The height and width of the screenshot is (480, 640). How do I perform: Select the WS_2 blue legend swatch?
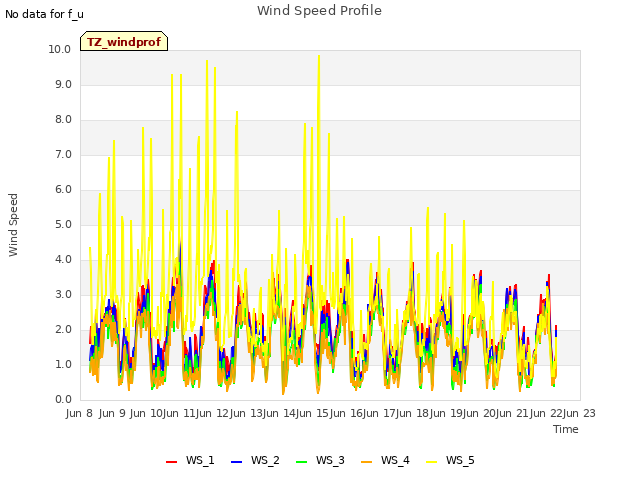point(237,461)
